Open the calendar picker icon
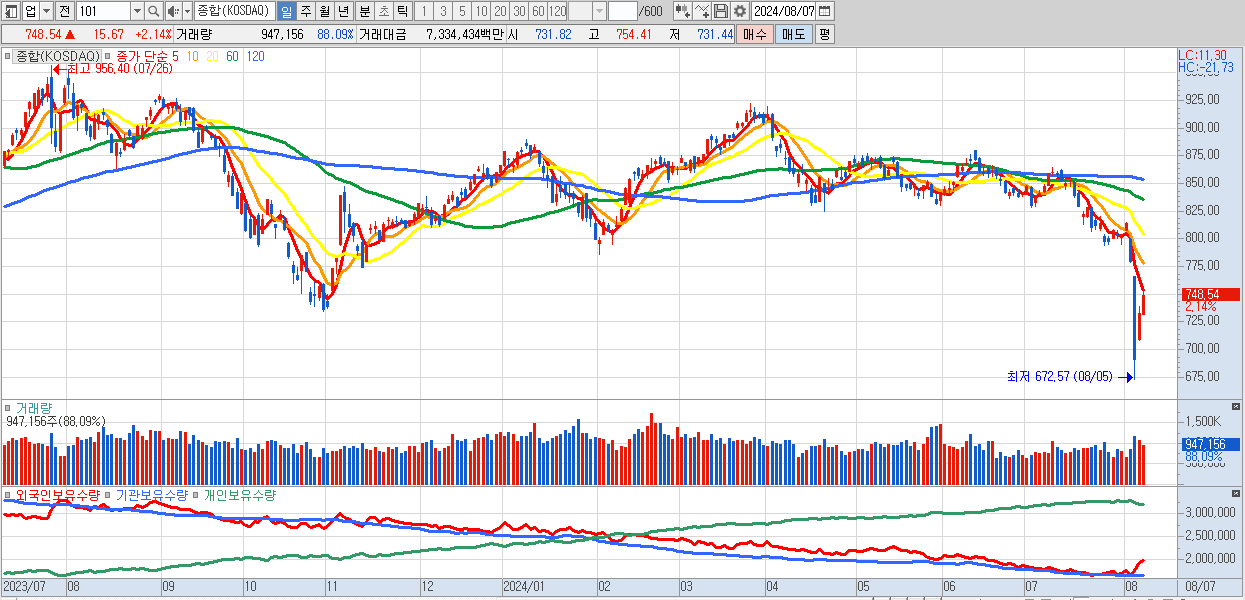This screenshot has width=1245, height=600. [x=825, y=11]
